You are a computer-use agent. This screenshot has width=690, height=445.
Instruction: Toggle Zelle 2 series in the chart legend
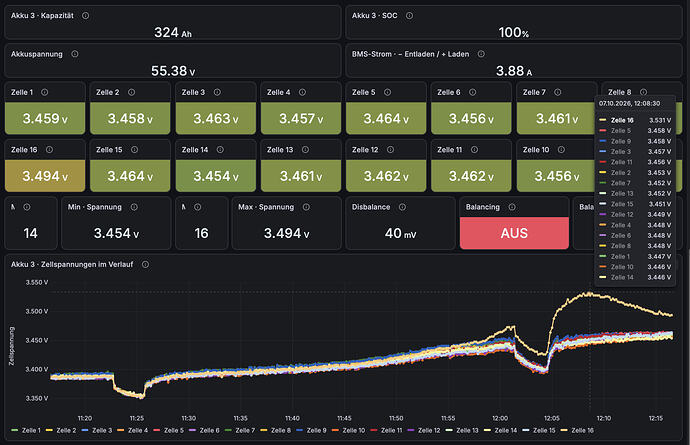coord(66,430)
